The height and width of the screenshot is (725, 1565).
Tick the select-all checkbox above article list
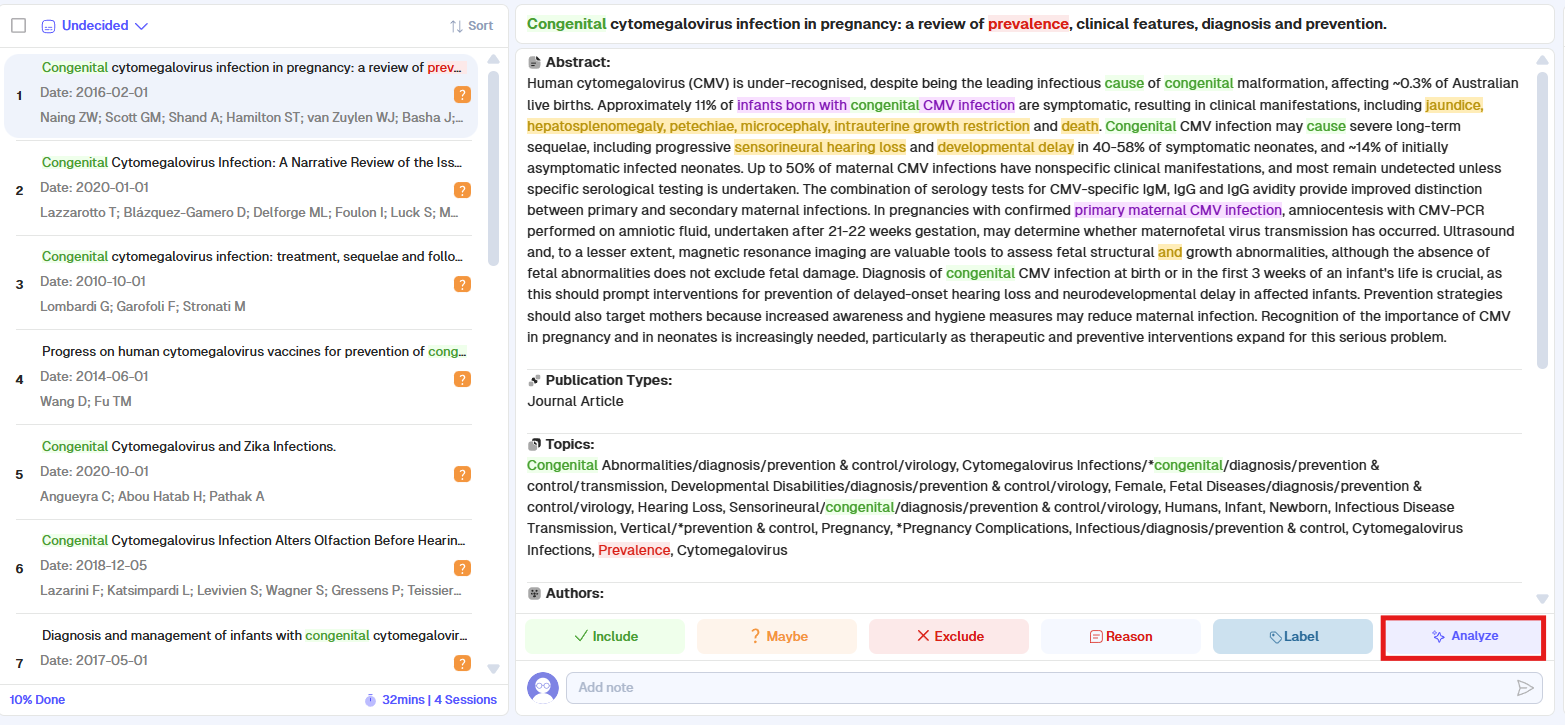click(19, 26)
